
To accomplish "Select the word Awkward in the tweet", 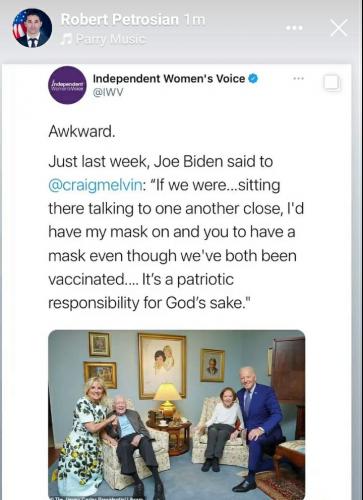I will [82, 131].
